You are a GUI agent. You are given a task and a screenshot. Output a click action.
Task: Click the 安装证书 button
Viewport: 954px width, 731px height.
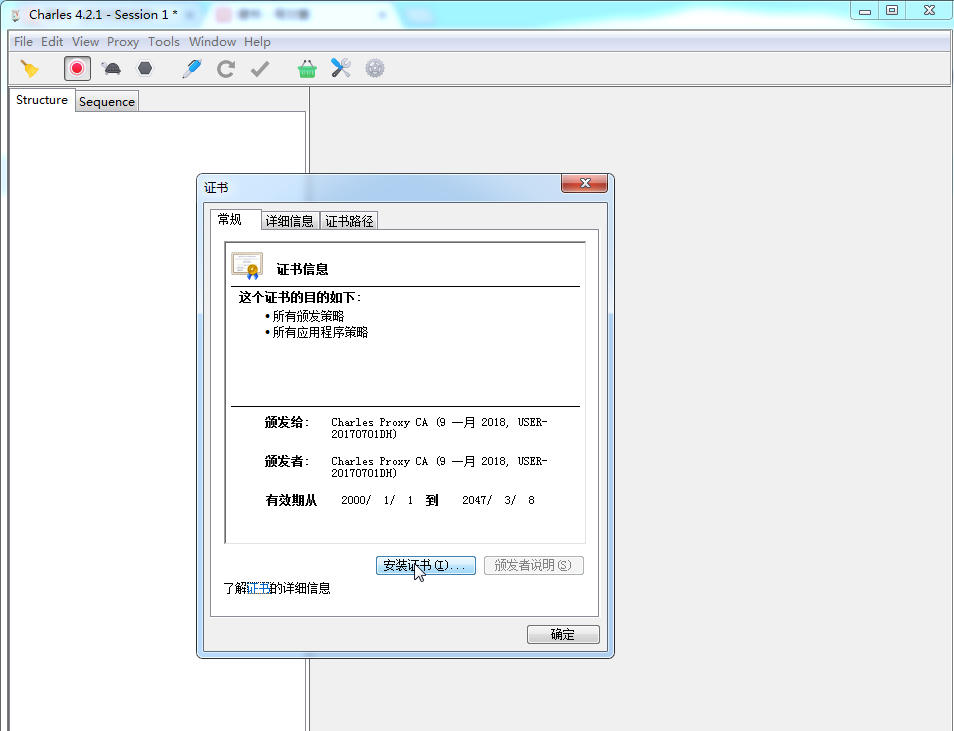(x=425, y=565)
